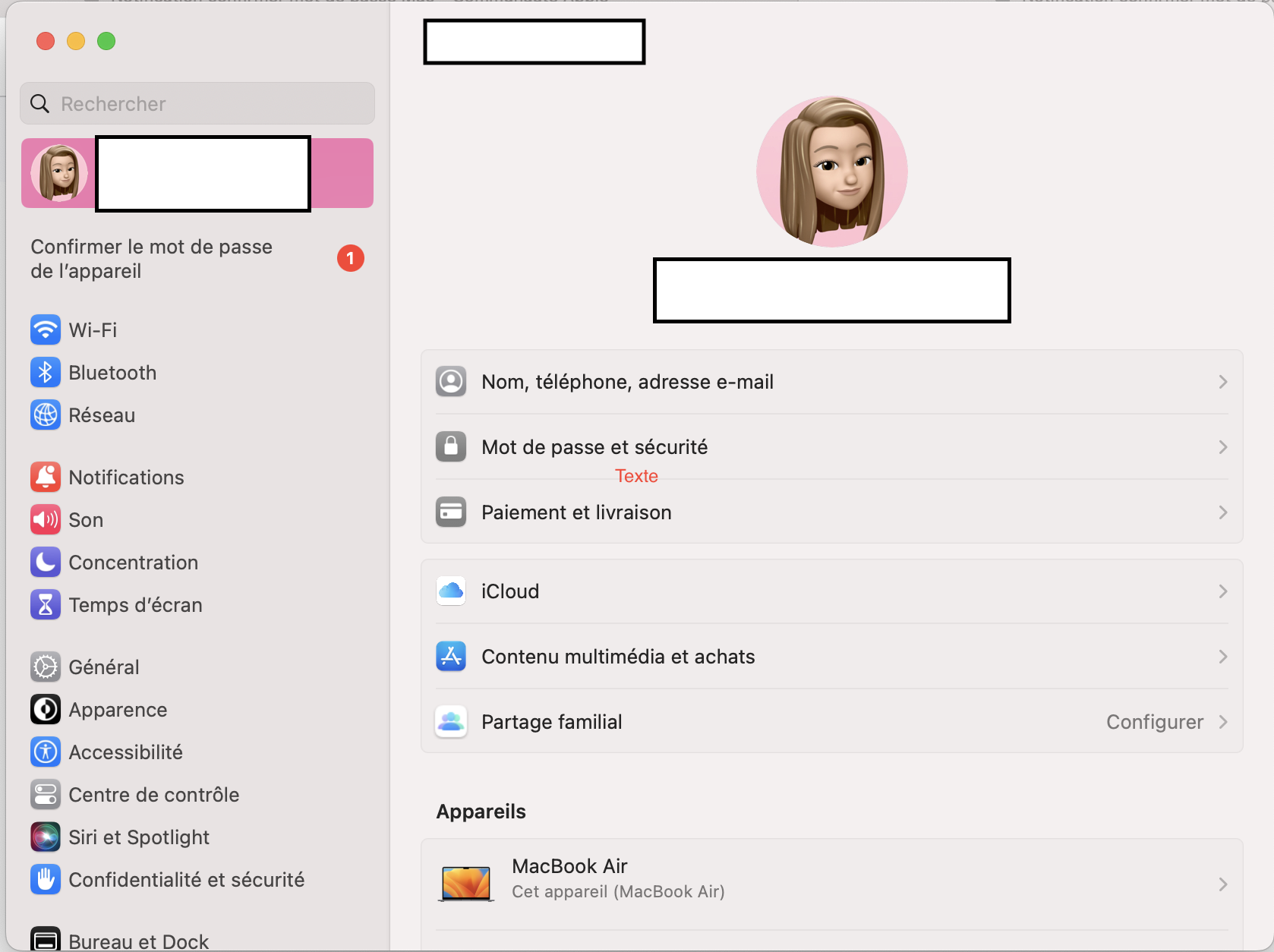Open Mot de passe et sécurité

click(832, 446)
